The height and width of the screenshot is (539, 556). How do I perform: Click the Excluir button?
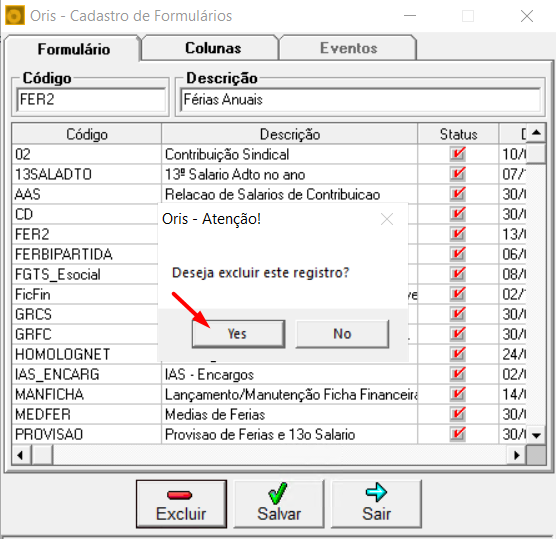click(x=181, y=504)
